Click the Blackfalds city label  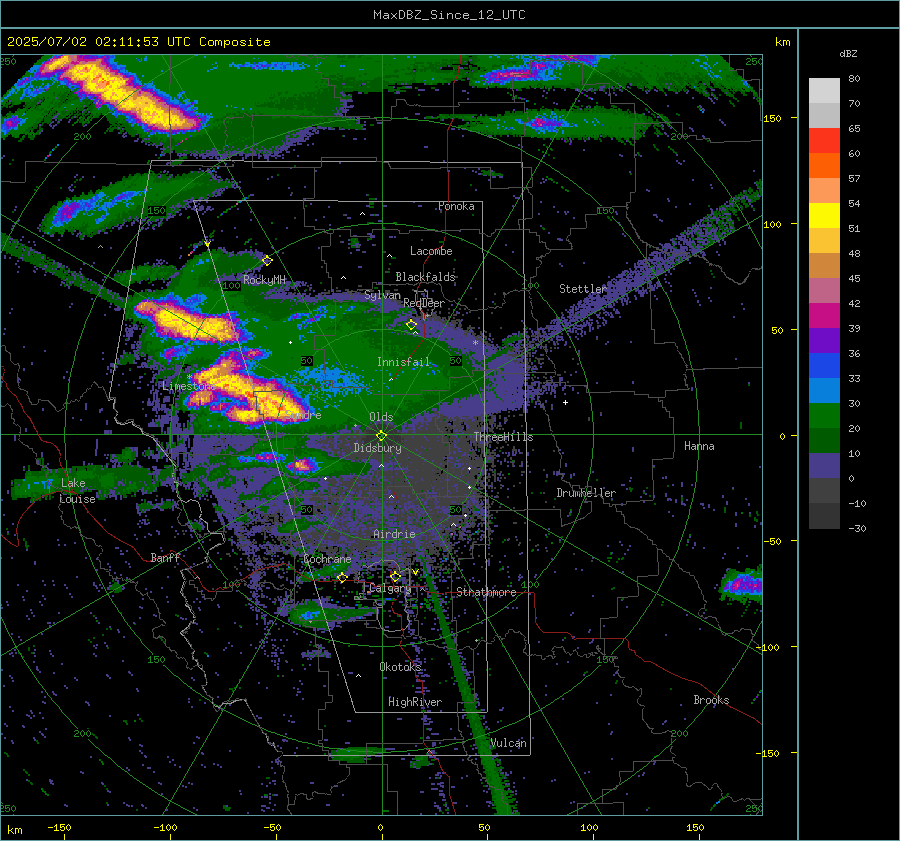point(425,277)
